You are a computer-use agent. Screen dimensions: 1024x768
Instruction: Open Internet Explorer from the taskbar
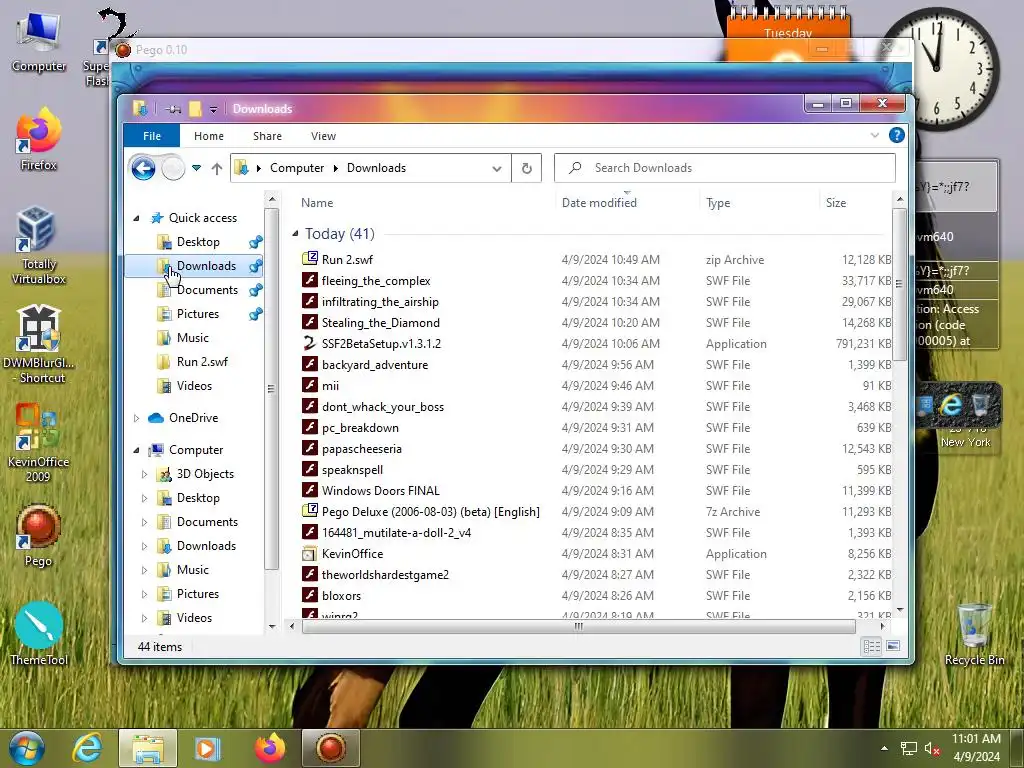point(88,748)
